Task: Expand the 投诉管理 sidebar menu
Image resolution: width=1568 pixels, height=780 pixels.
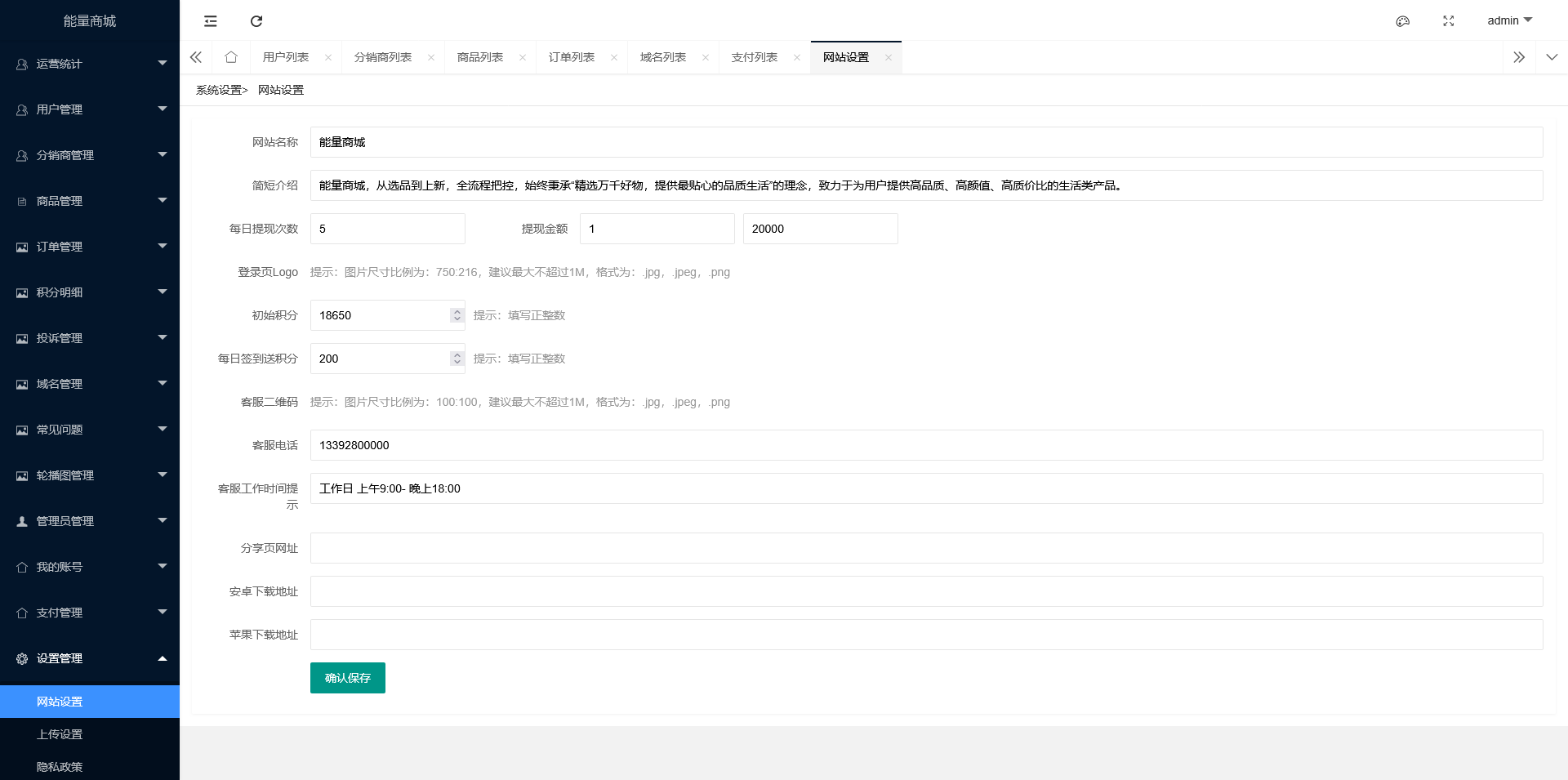Action: tap(90, 338)
